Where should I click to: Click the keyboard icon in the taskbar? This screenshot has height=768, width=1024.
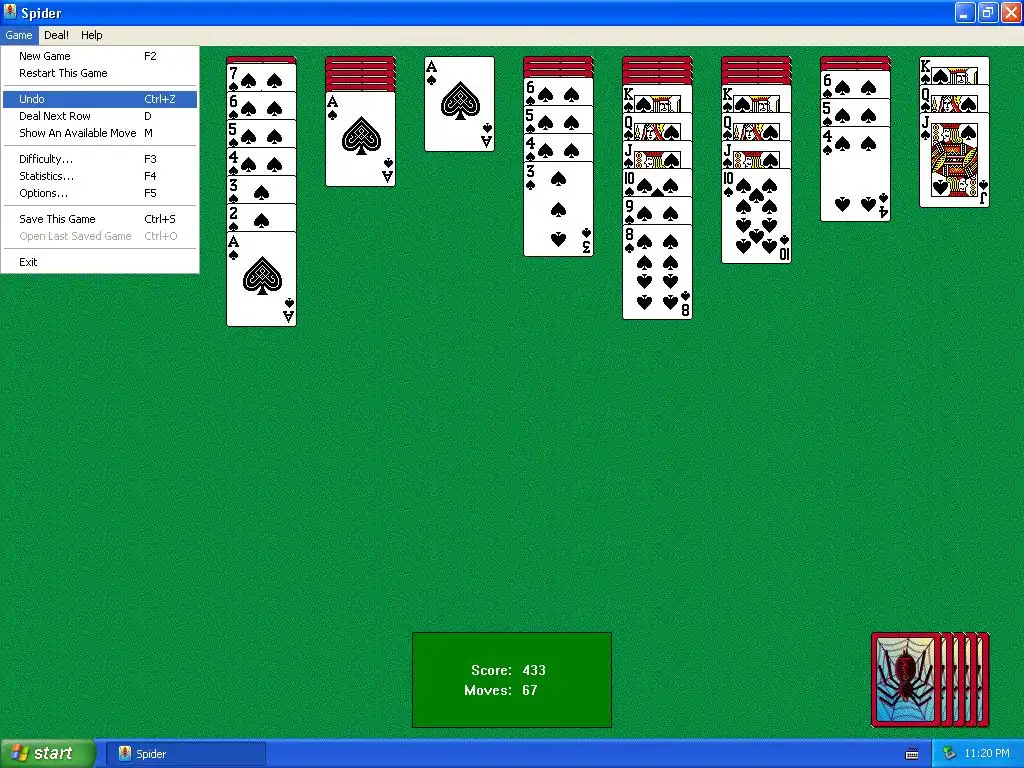click(x=912, y=754)
